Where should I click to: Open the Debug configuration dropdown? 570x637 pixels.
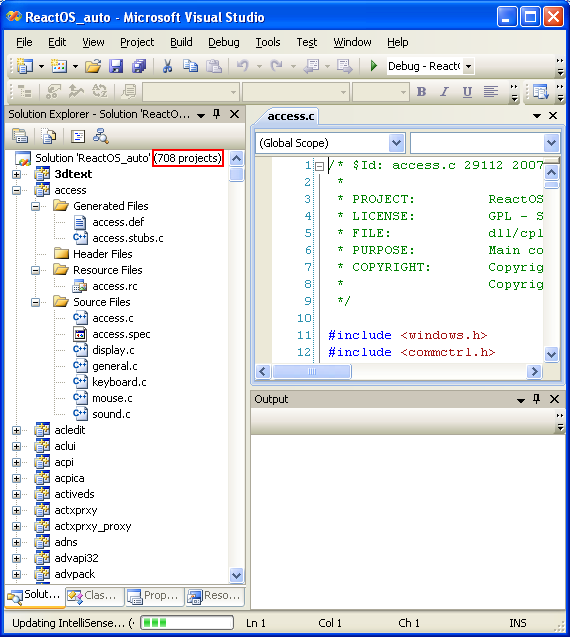(x=468, y=66)
